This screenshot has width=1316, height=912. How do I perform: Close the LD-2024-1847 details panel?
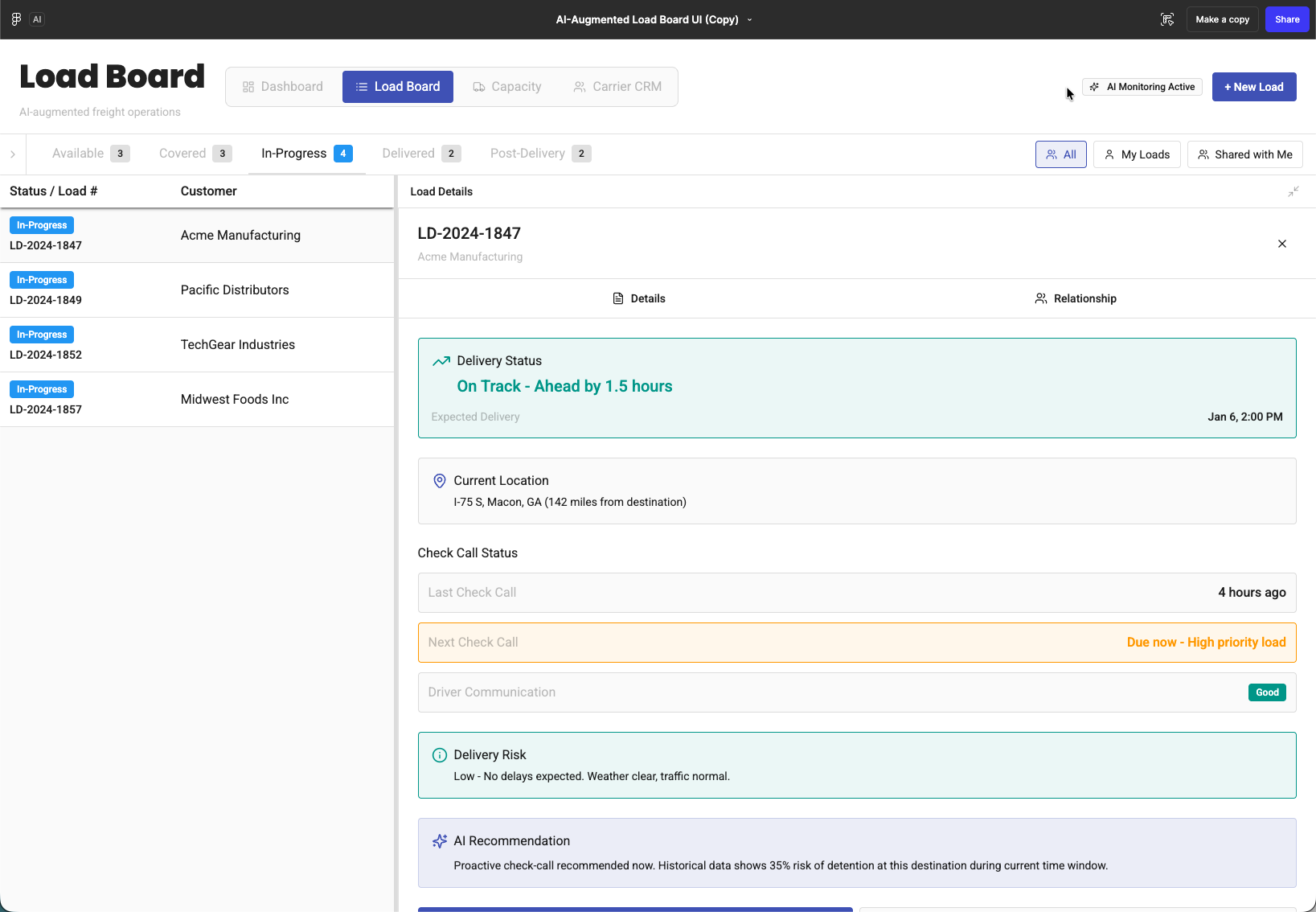1281,244
